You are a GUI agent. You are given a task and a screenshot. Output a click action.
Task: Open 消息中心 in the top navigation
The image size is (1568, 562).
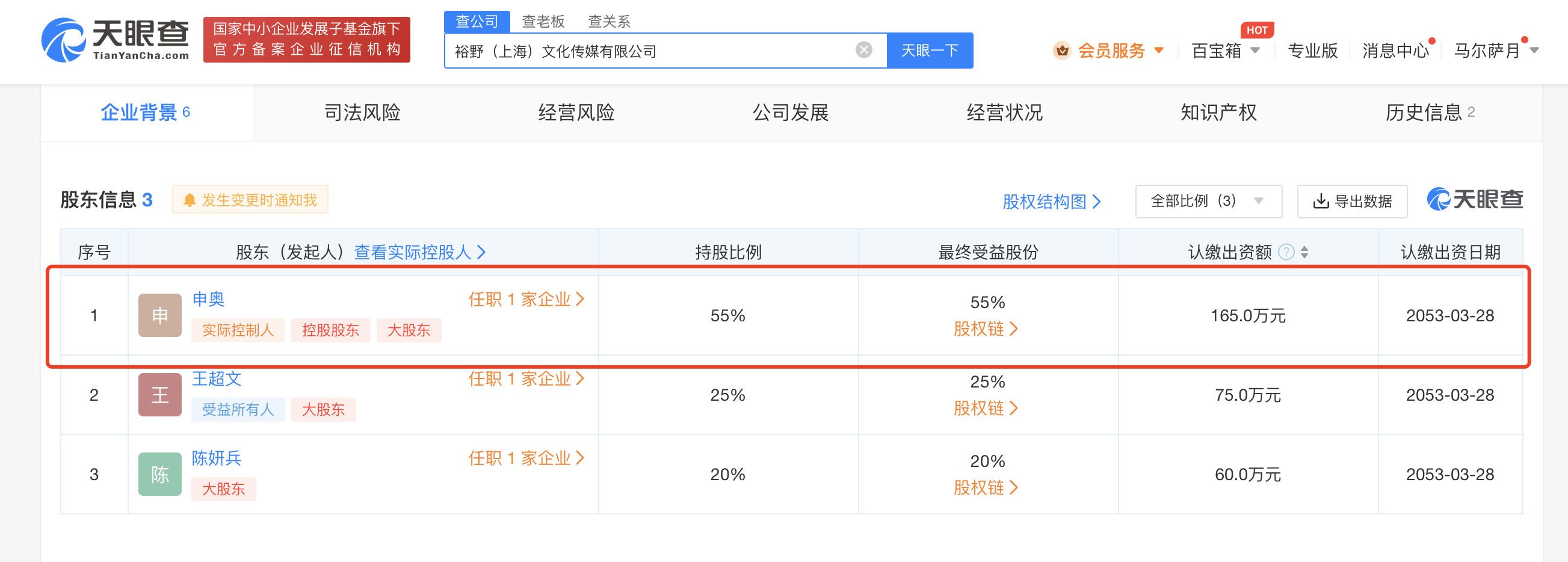[x=1396, y=51]
